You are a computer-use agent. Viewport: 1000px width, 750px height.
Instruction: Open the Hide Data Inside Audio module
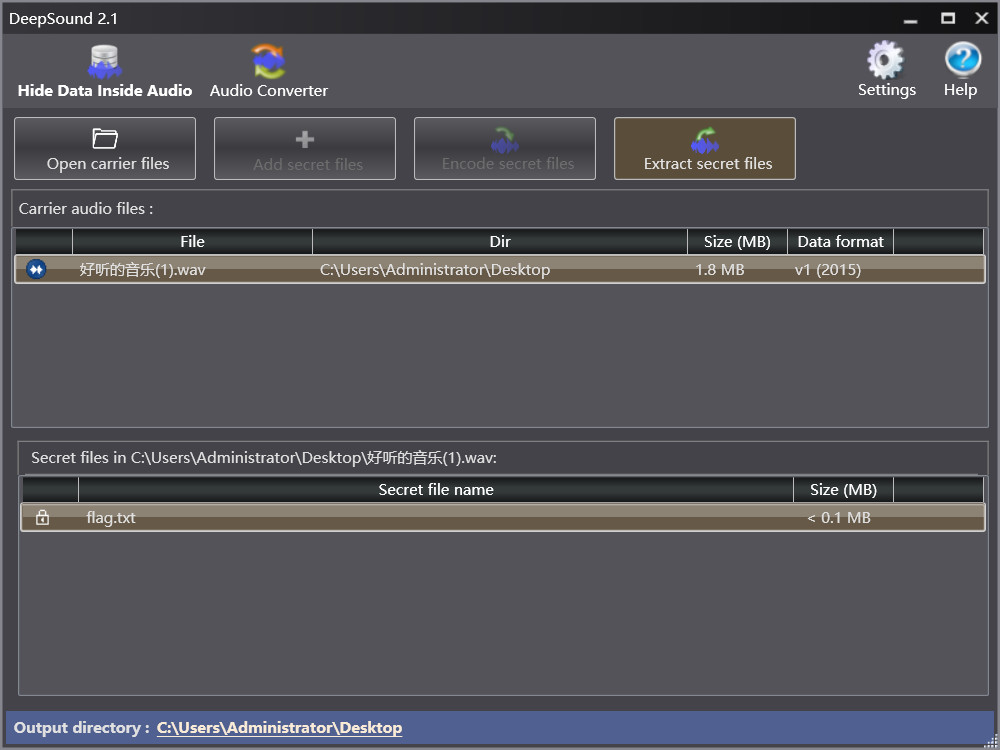[105, 71]
